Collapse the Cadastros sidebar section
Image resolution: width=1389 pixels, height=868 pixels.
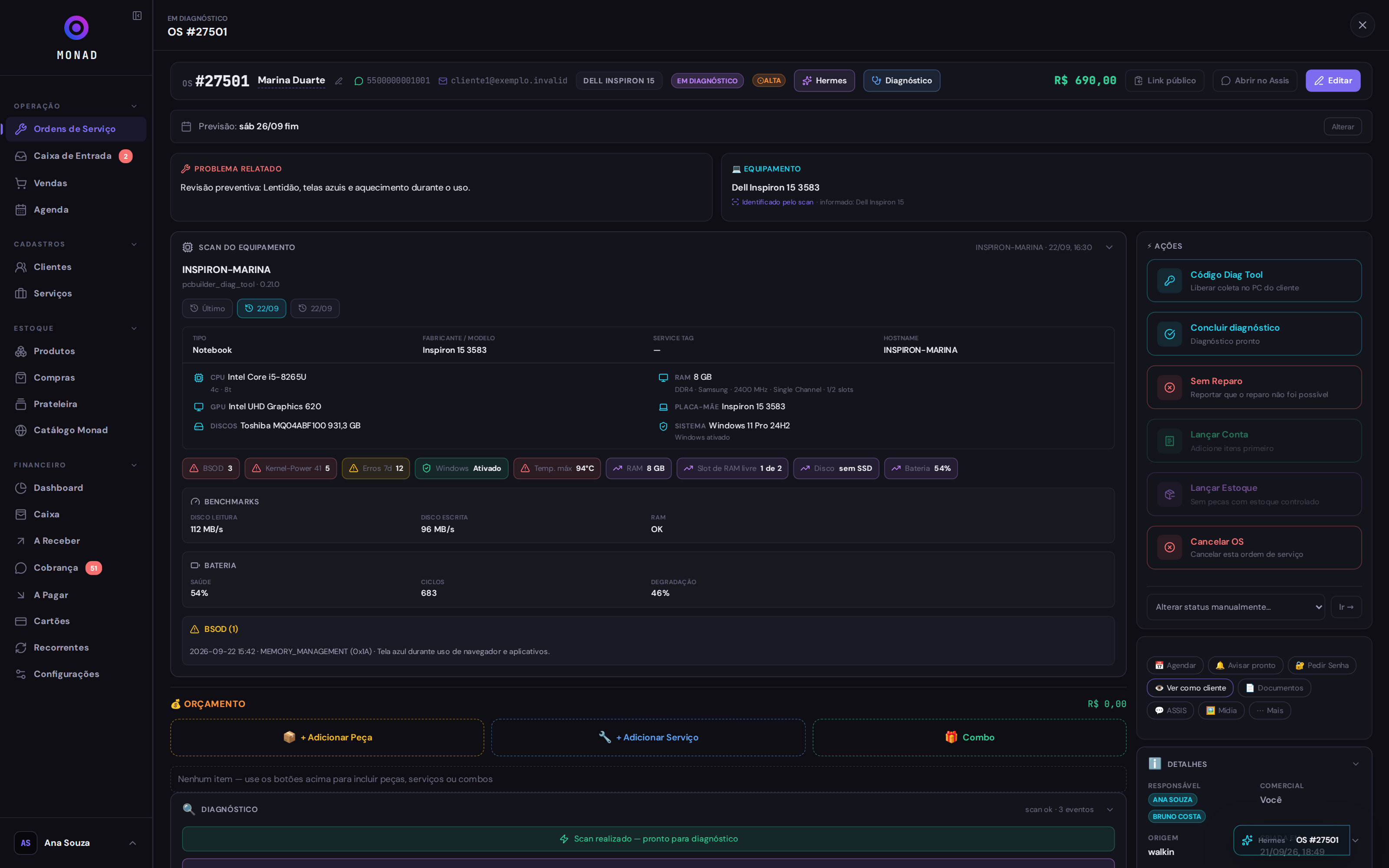pos(134,244)
